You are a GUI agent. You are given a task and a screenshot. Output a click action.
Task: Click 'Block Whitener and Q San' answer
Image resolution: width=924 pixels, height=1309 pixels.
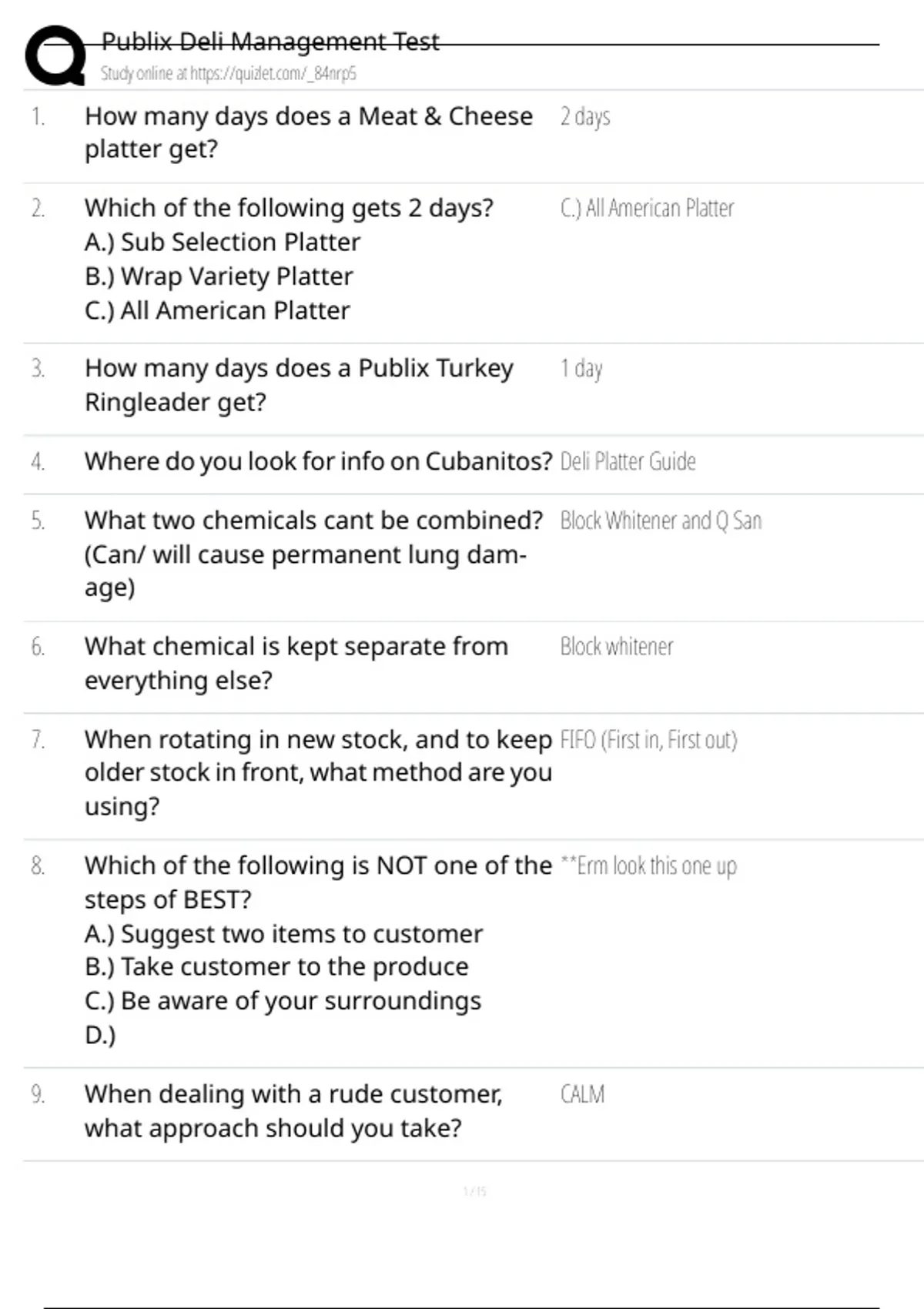[661, 521]
